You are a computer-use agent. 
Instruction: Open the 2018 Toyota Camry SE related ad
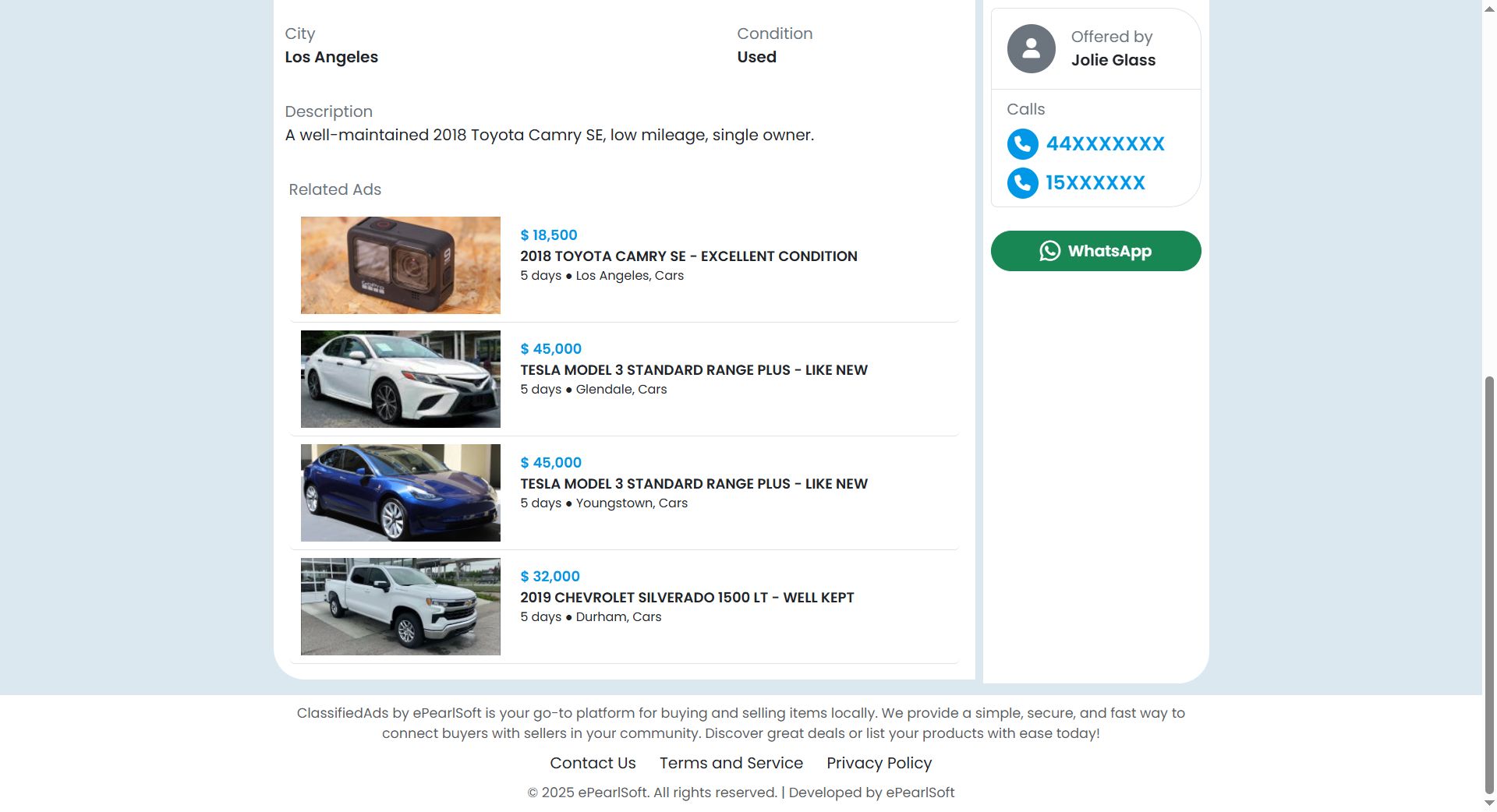[688, 256]
